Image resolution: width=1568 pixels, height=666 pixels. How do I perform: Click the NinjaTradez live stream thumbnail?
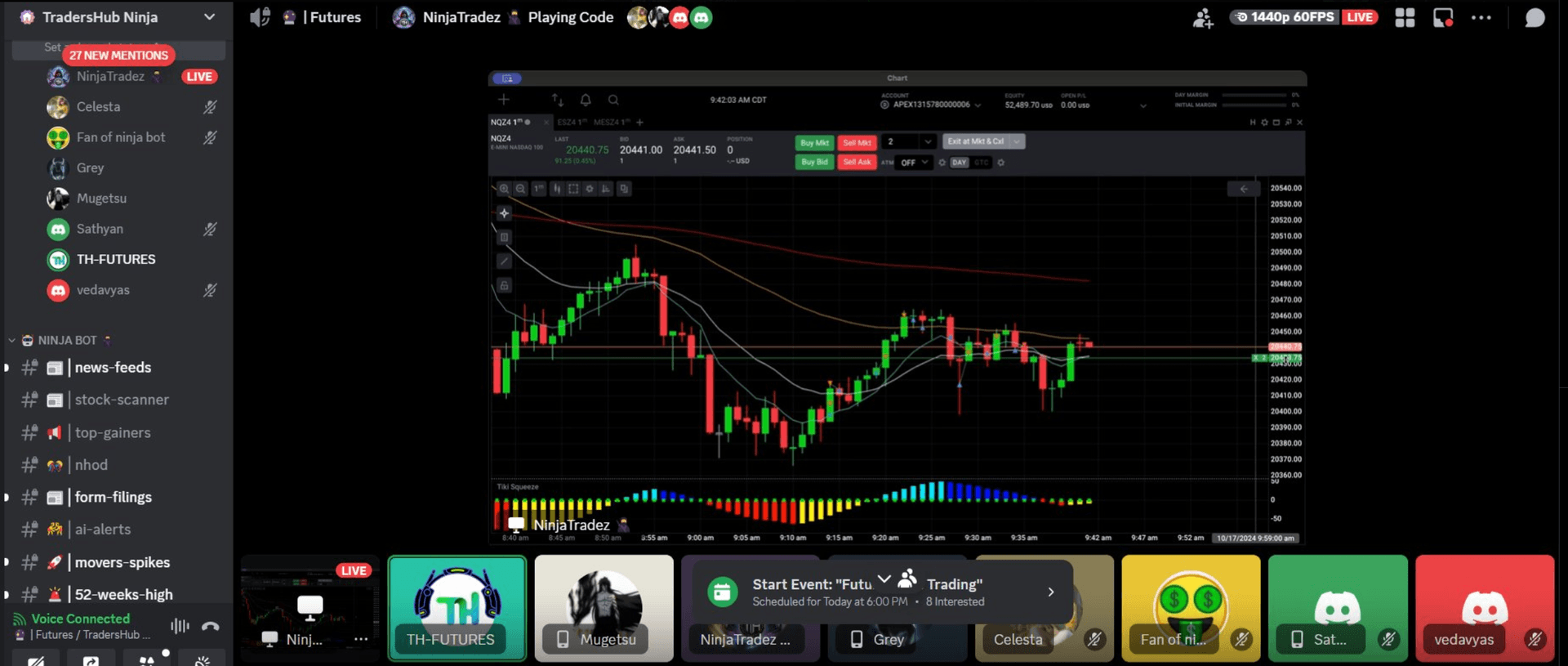310,608
